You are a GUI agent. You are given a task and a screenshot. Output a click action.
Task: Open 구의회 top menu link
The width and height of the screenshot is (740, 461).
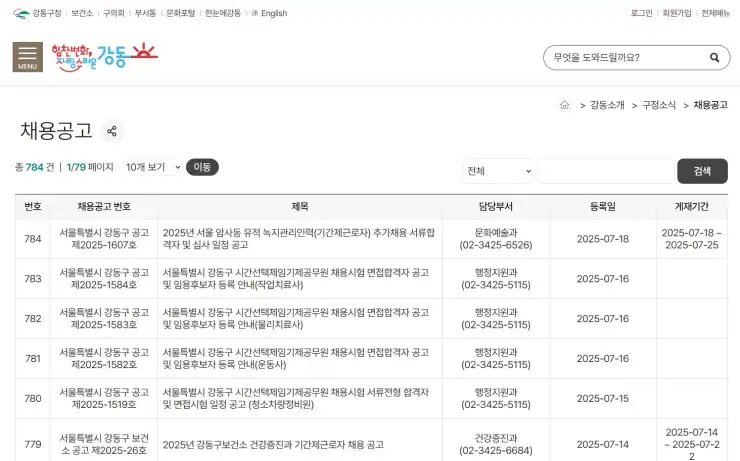tap(114, 13)
